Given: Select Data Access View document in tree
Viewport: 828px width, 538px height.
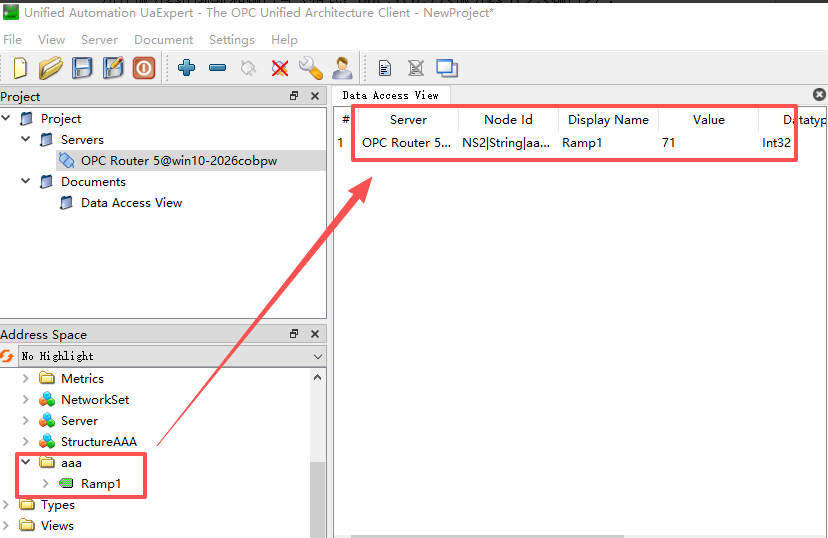Looking at the screenshot, I should tap(131, 203).
